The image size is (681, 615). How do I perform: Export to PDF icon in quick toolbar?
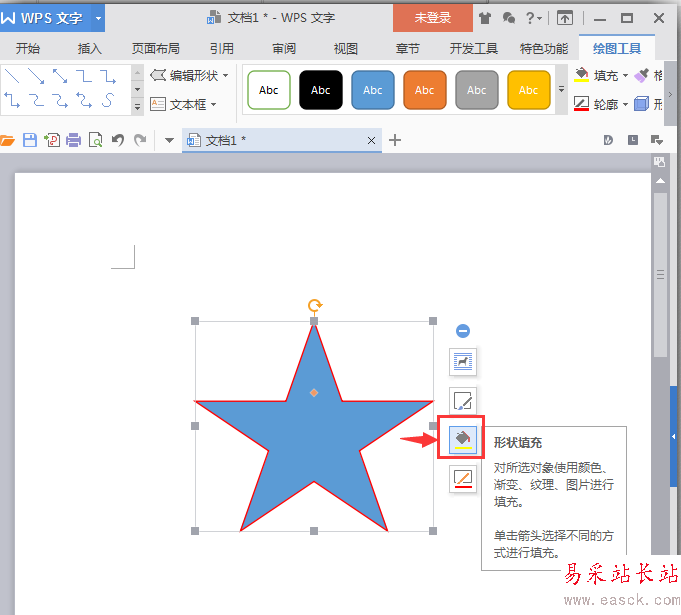(52, 140)
